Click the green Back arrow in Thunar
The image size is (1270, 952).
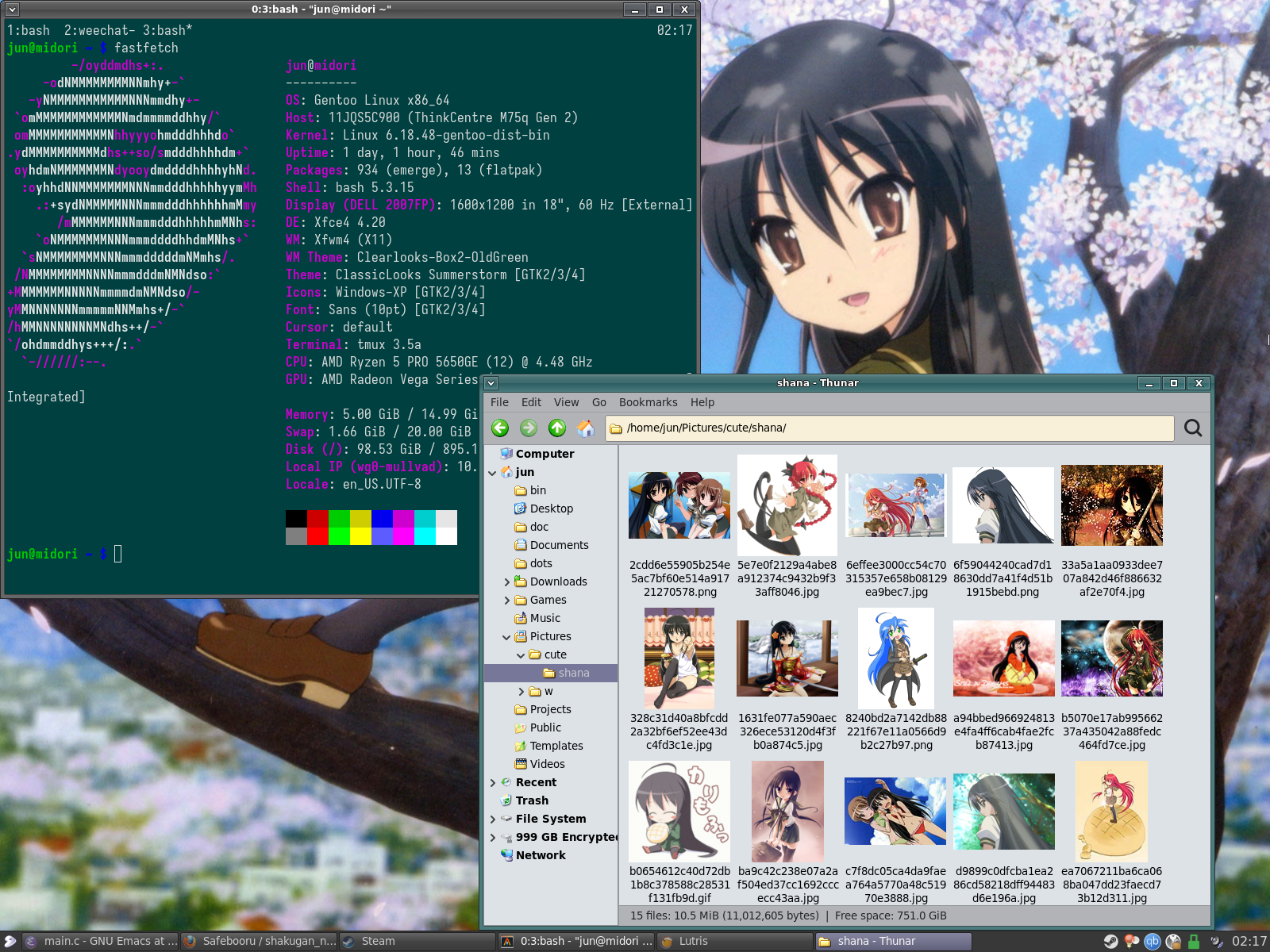tap(500, 428)
